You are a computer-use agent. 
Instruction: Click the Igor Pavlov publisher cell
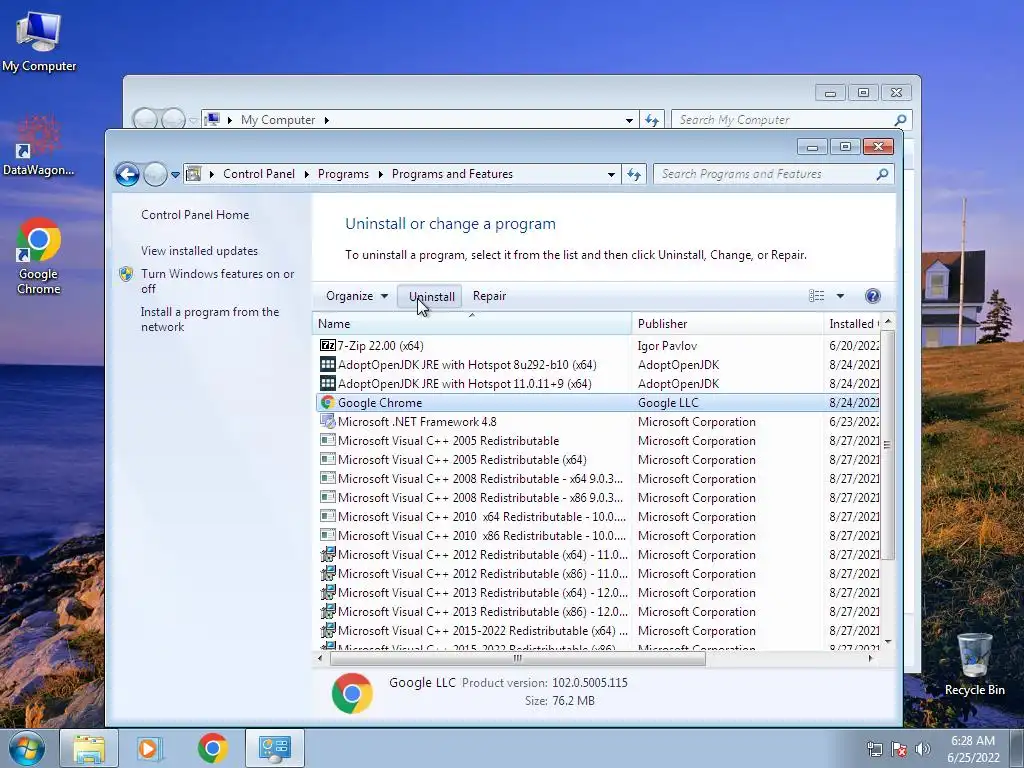pos(667,345)
